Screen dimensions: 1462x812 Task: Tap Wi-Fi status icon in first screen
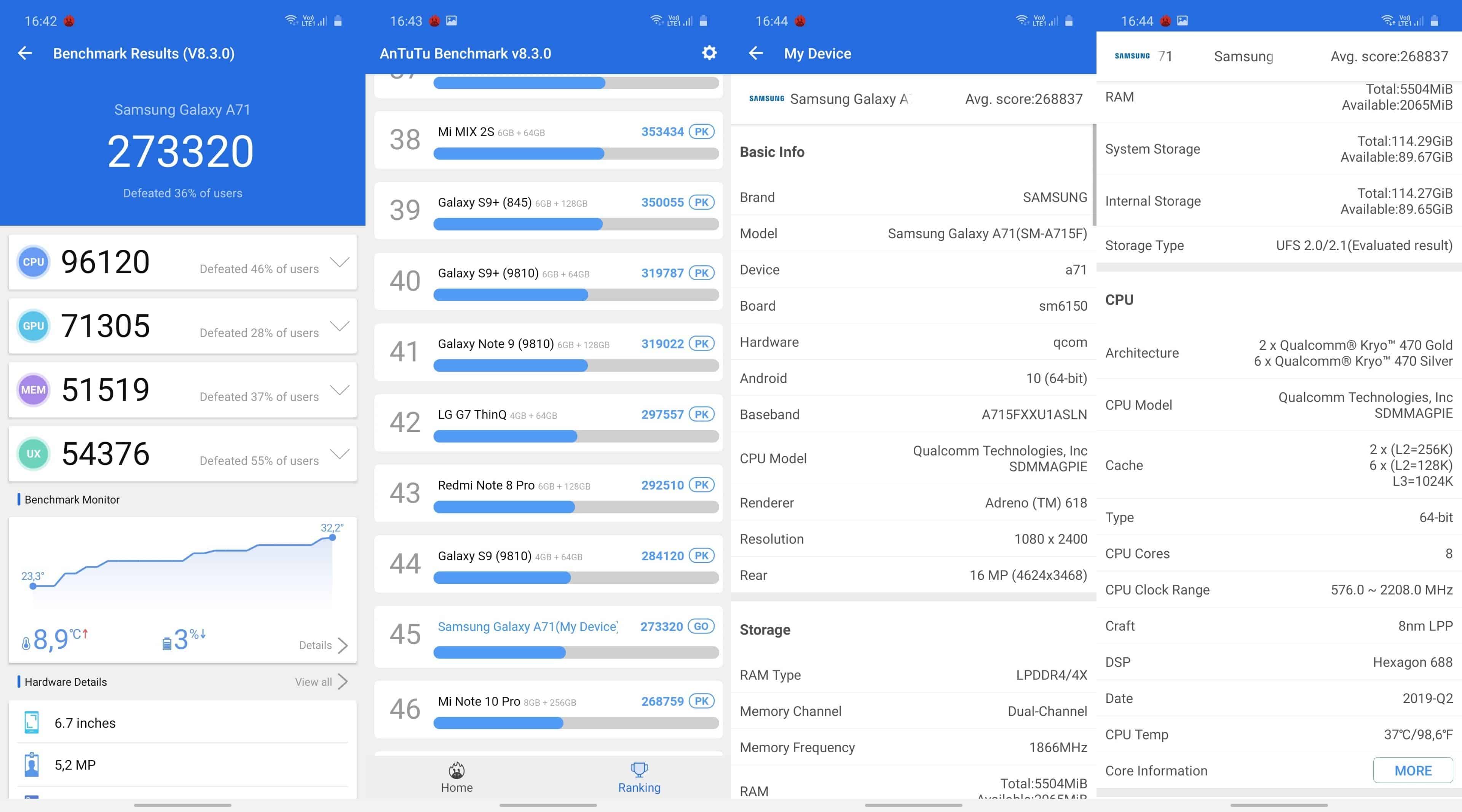coord(291,21)
